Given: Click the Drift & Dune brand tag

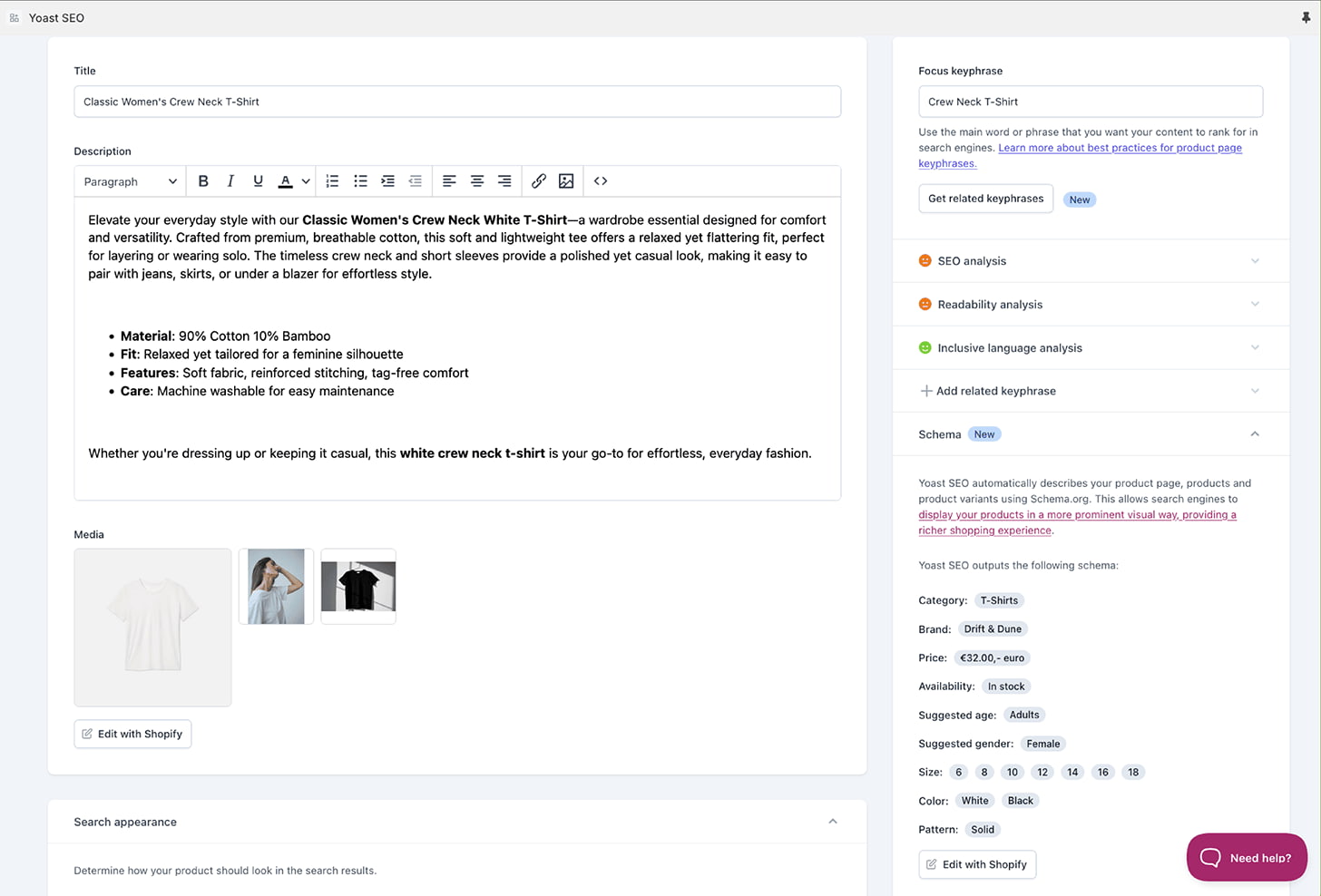Looking at the screenshot, I should click(x=993, y=629).
